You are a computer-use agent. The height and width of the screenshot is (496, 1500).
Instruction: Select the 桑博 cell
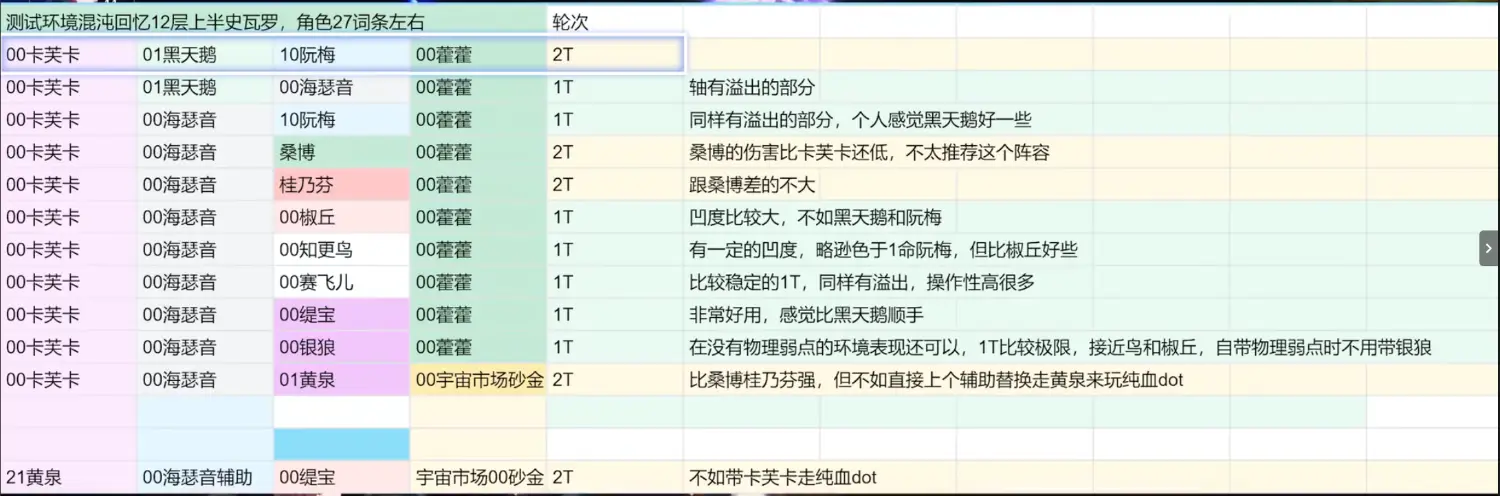click(x=340, y=152)
